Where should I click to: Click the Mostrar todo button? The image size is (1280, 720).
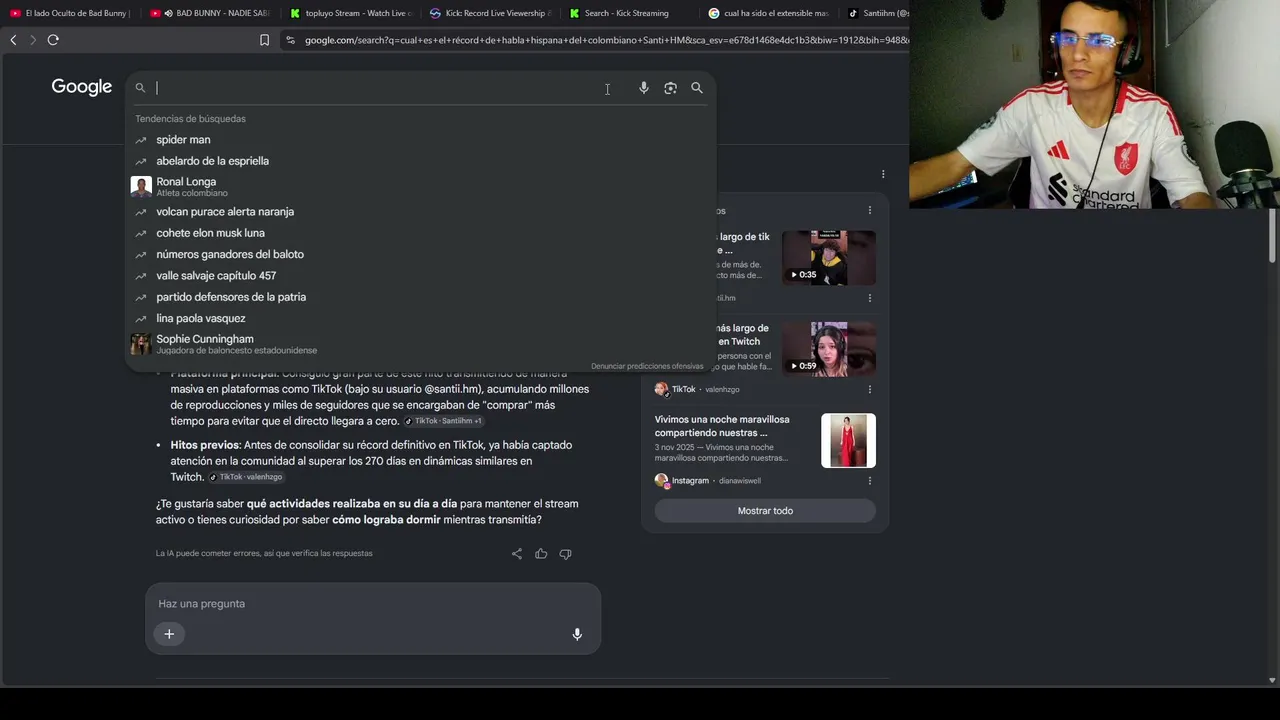(x=765, y=511)
